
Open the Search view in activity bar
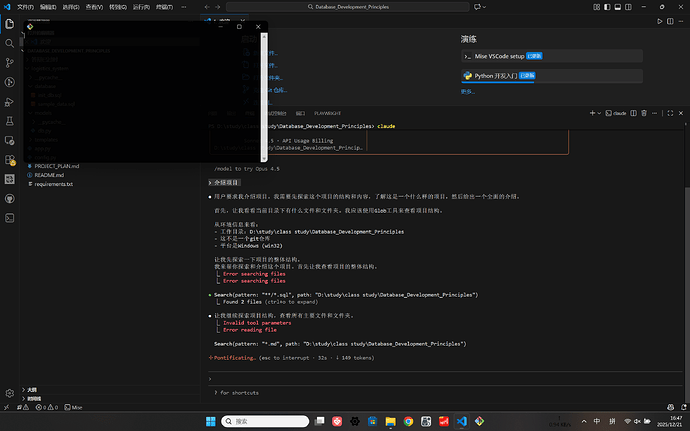point(9,43)
